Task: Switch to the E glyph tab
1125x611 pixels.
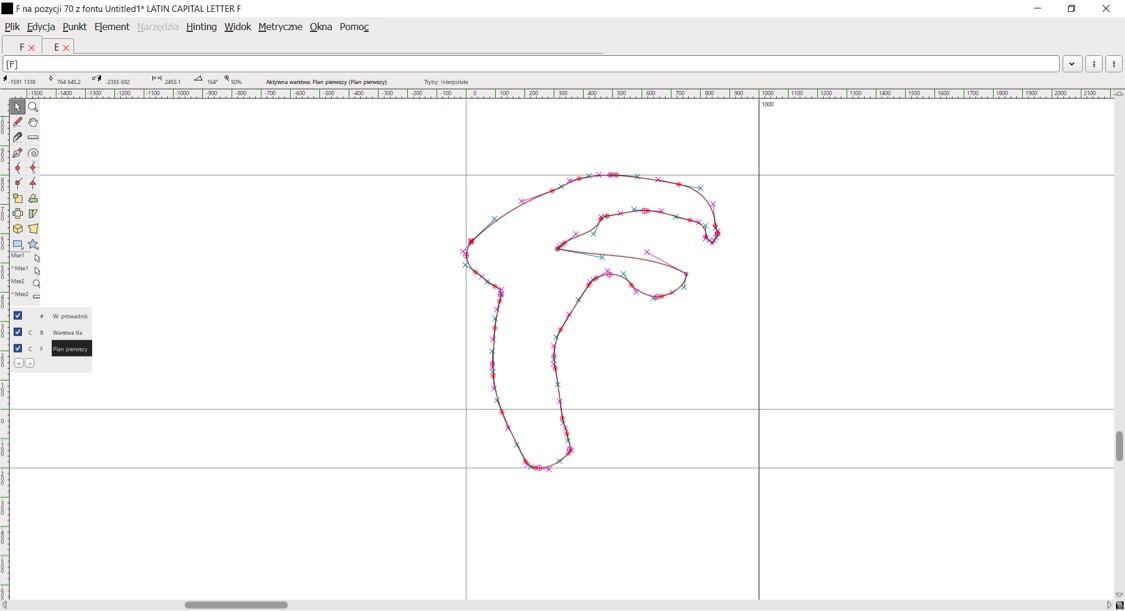Action: click(x=56, y=47)
